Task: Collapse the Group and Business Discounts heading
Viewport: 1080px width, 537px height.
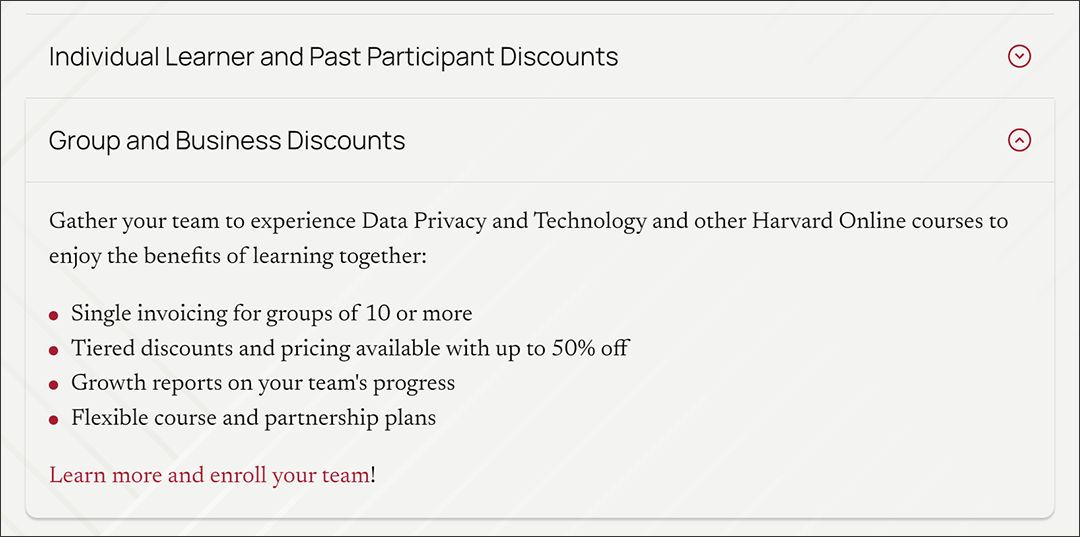Action: 227,140
